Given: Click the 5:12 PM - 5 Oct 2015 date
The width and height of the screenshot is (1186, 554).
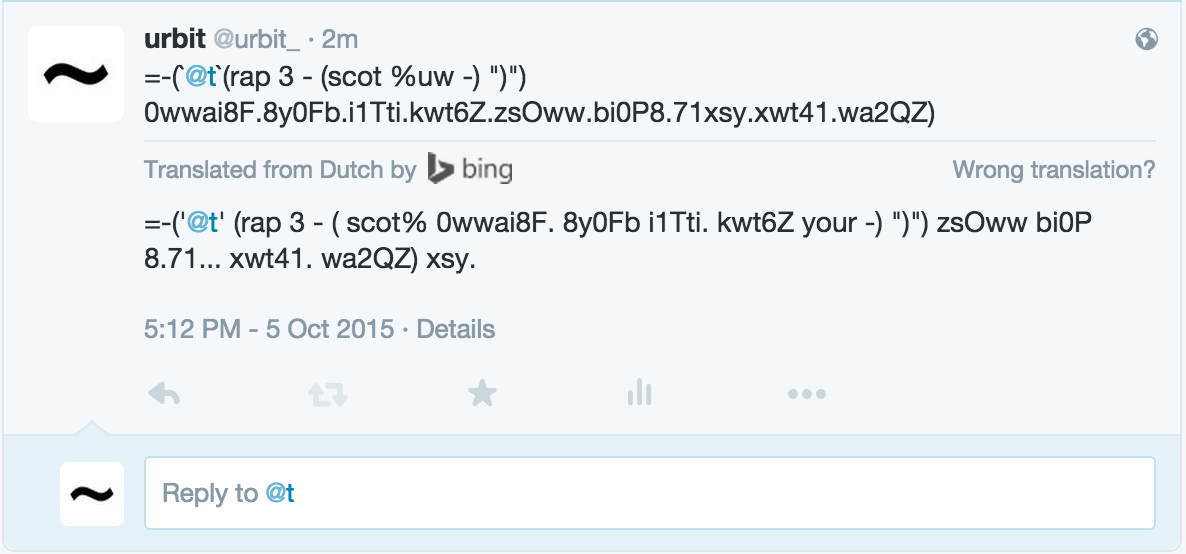Looking at the screenshot, I should tap(269, 329).
